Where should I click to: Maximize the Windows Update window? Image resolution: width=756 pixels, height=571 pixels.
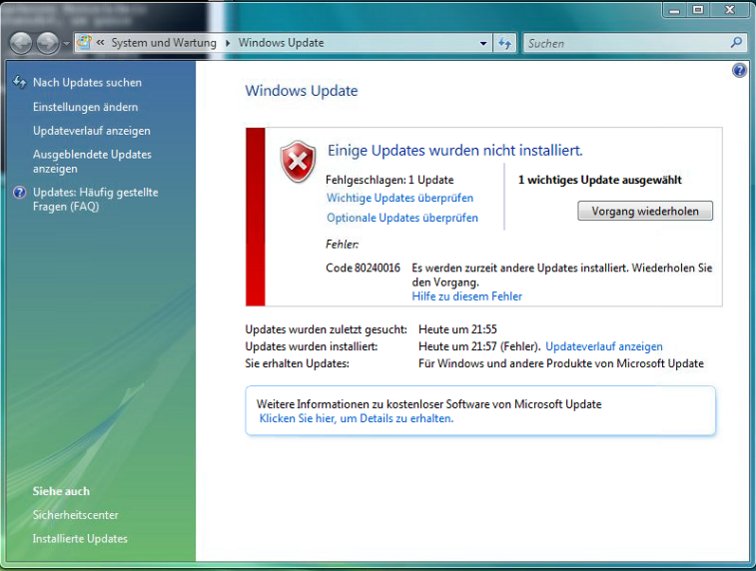tap(698, 10)
